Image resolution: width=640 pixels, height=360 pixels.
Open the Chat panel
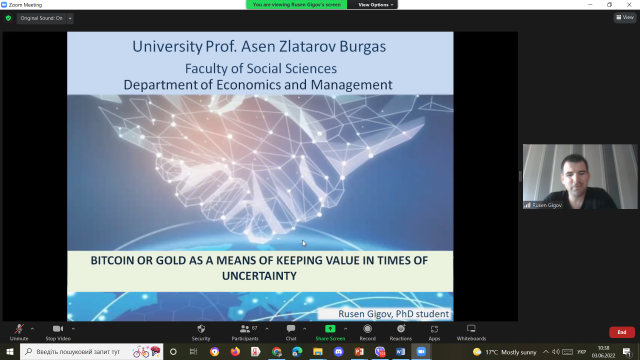[x=291, y=333]
